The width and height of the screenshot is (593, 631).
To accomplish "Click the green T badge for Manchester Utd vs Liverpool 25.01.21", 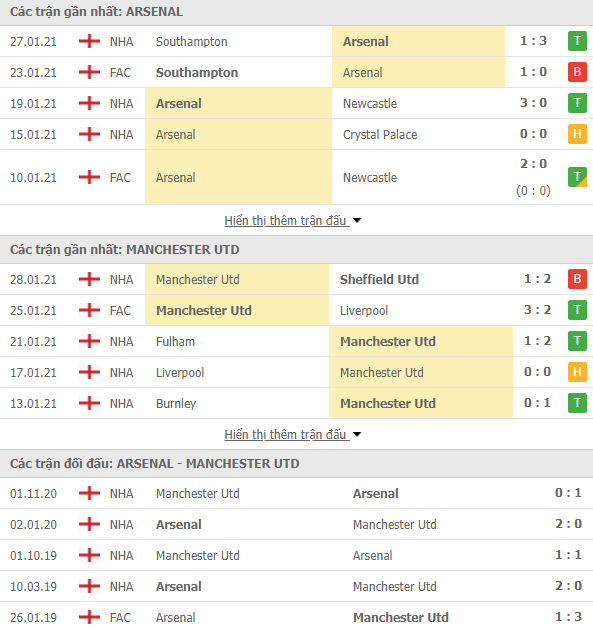I will pyautogui.click(x=577, y=310).
